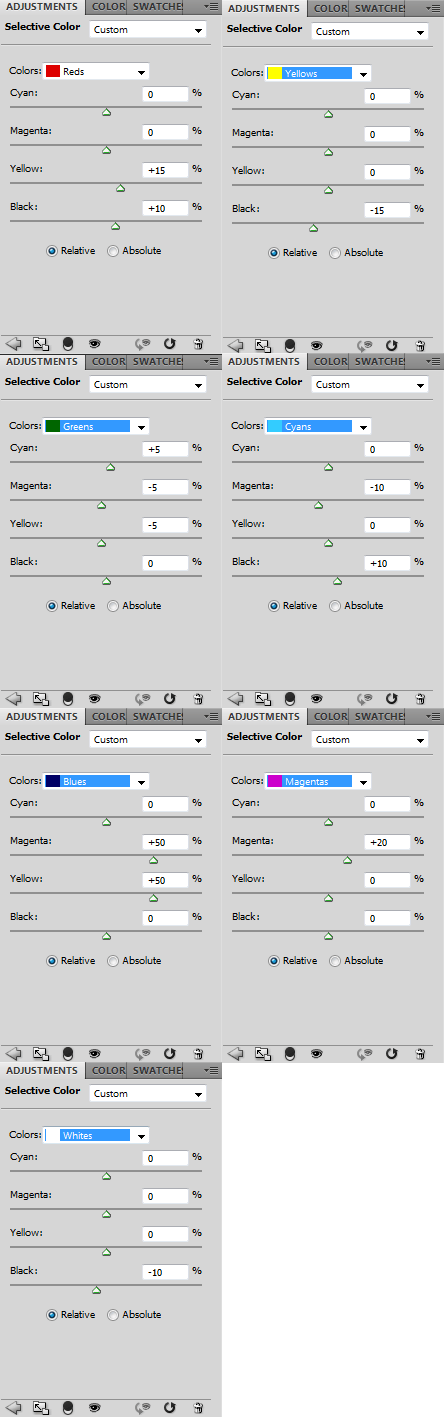The image size is (444, 1417).
Task: Click back arrow icon in Greens panel
Action: click(x=14, y=698)
